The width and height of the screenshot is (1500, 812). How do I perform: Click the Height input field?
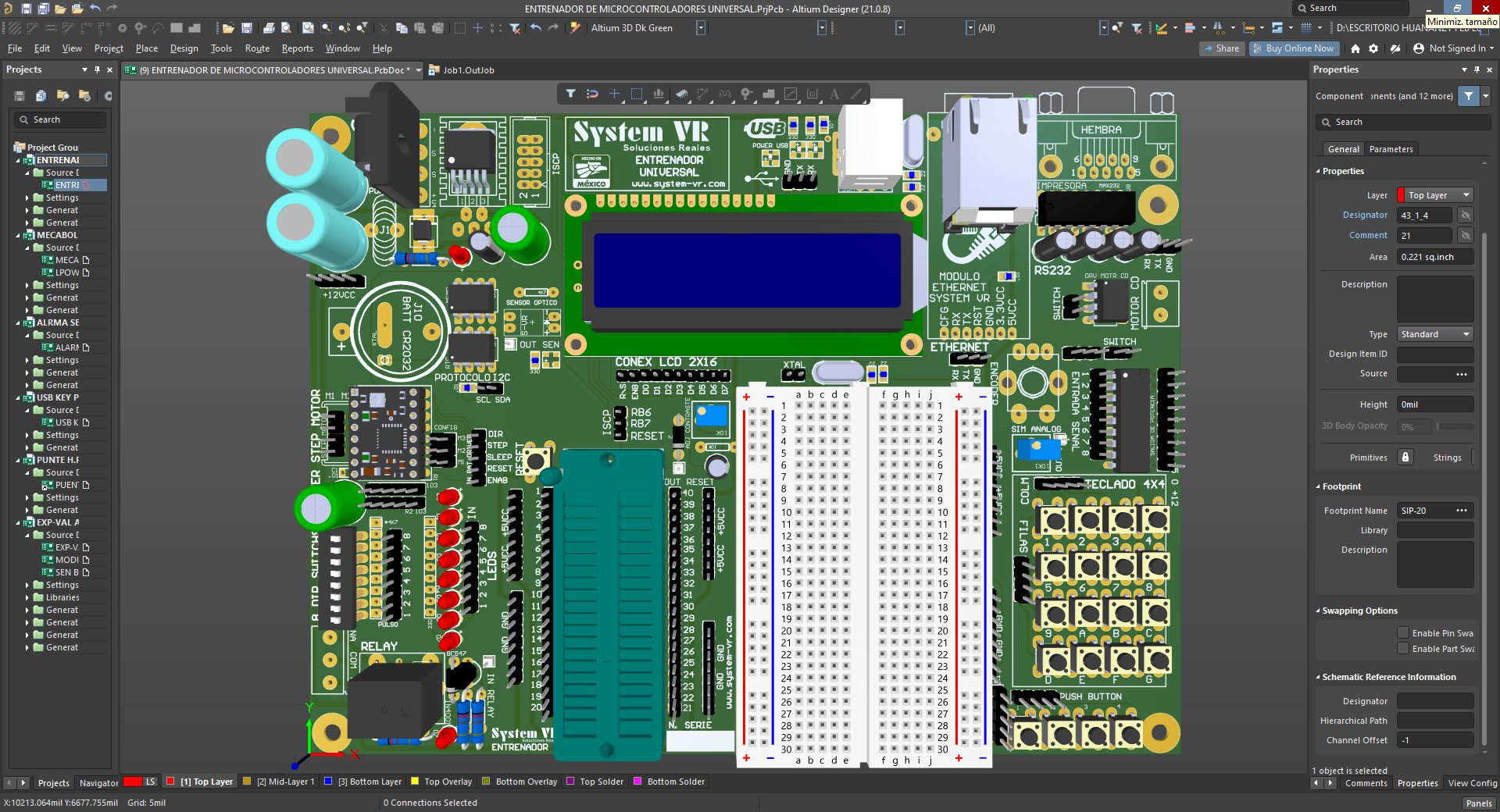click(1434, 404)
